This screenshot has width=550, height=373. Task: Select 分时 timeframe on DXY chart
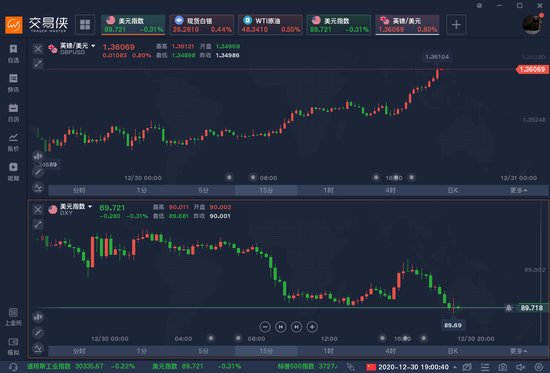click(79, 351)
